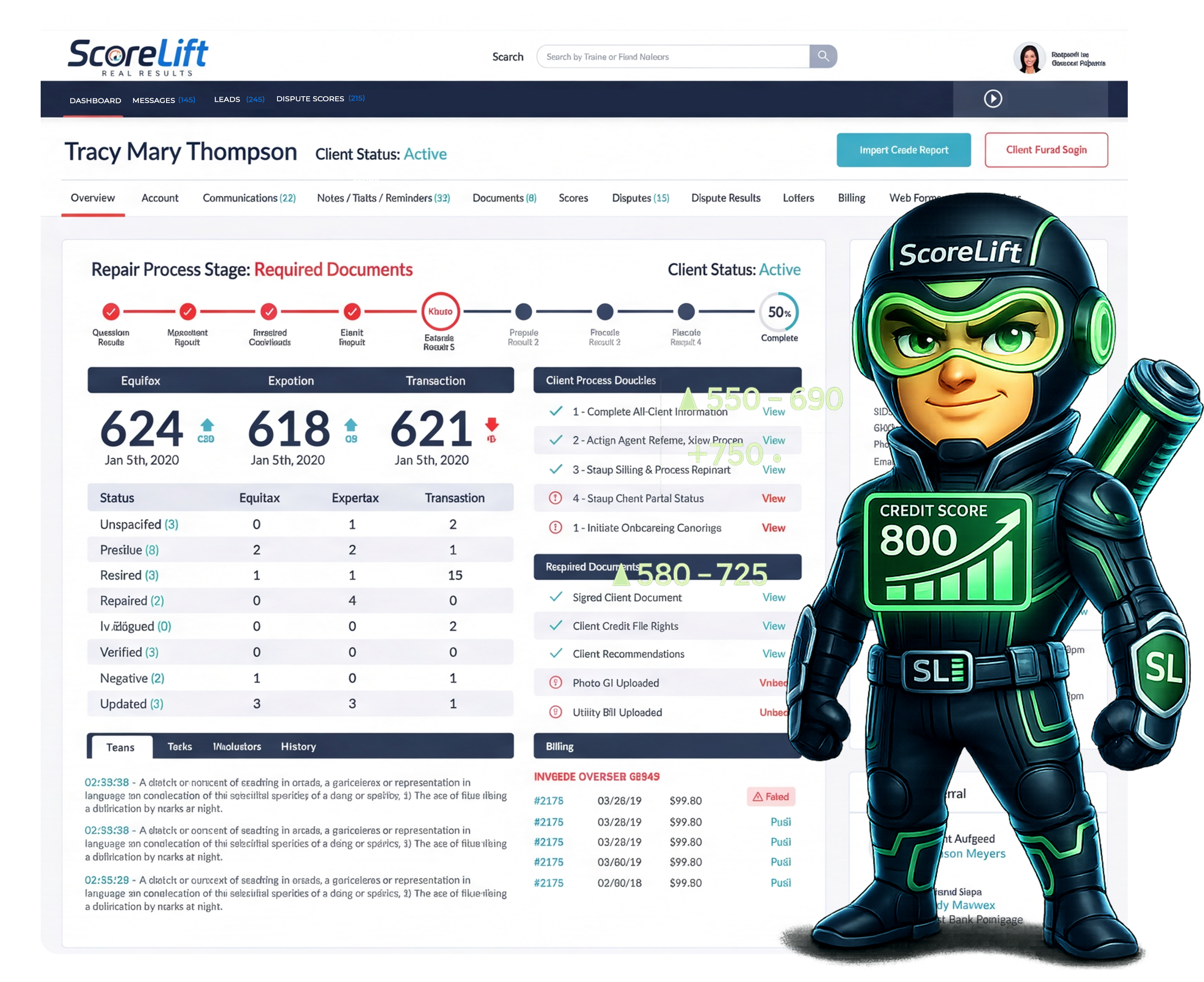The image size is (1204, 982).
Task: Click alert icon for Initiate Onbcareing Canorigs
Action: pyautogui.click(x=556, y=527)
